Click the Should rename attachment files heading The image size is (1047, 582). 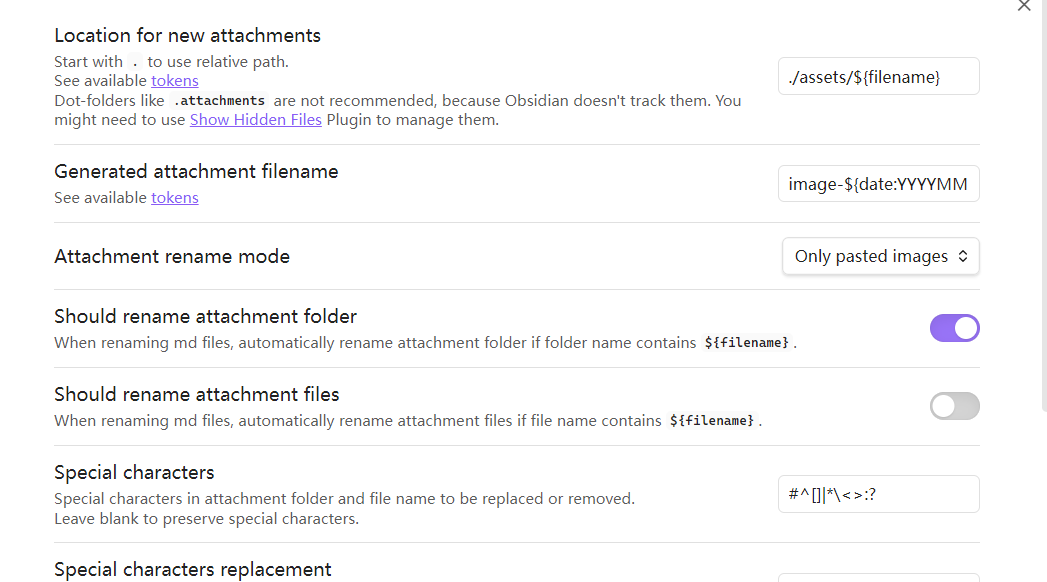(x=197, y=395)
